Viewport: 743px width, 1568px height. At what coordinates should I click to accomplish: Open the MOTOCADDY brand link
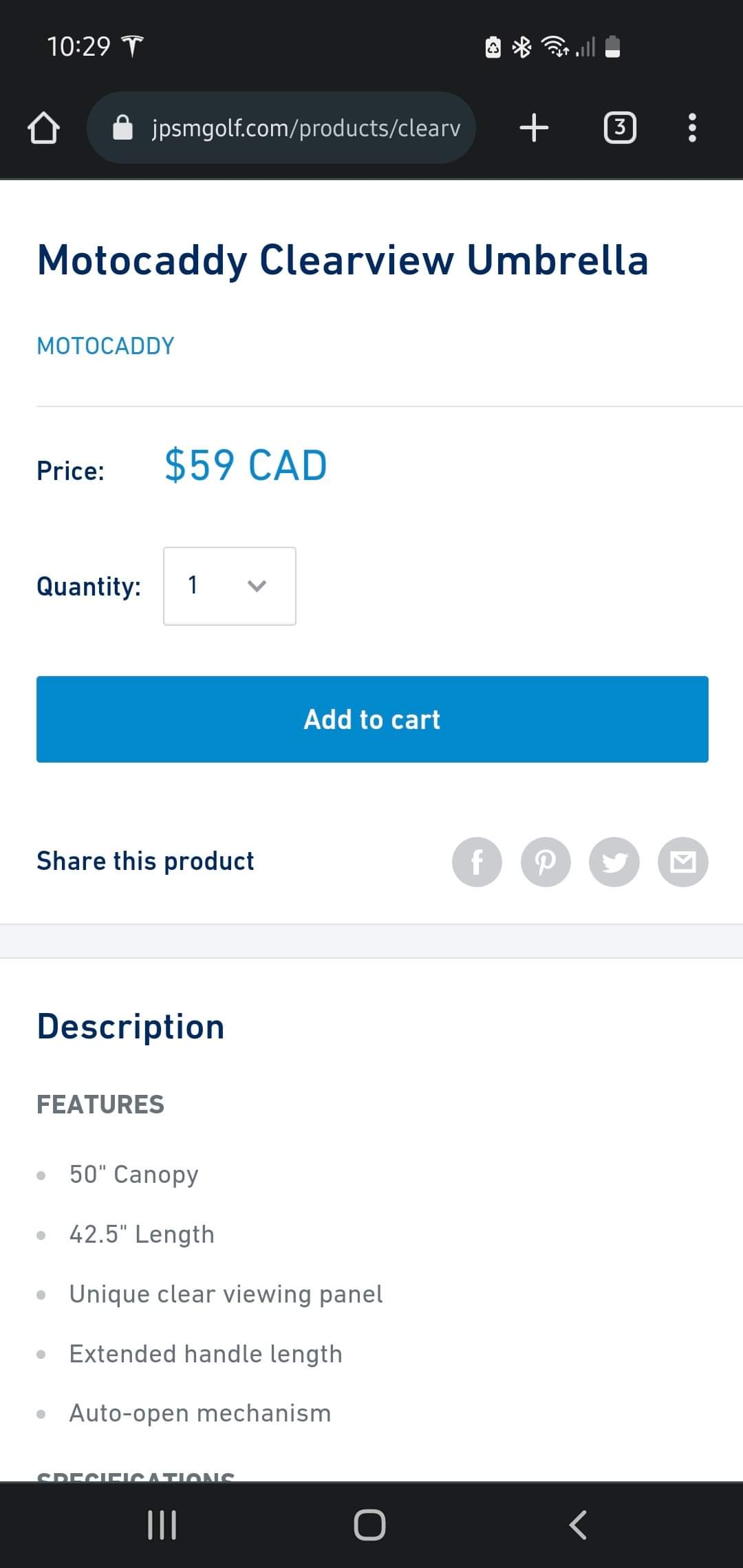pyautogui.click(x=105, y=346)
